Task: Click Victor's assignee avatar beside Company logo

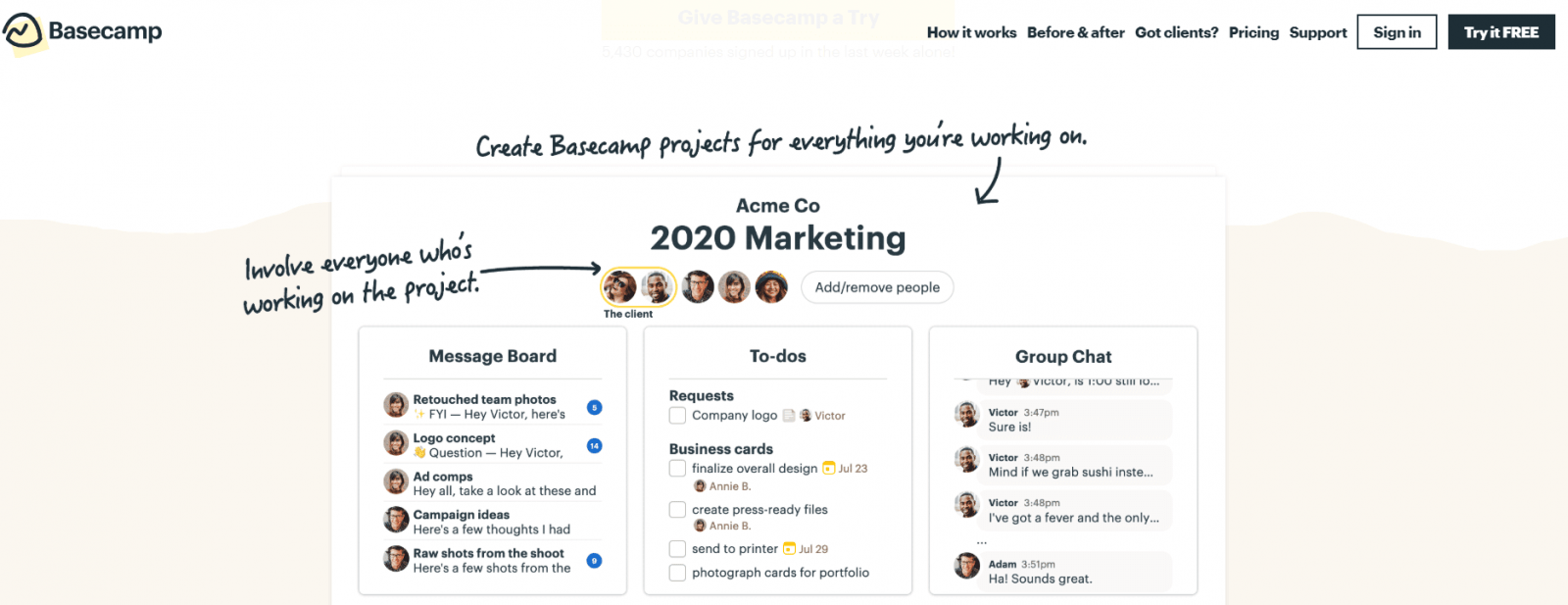Action: tap(806, 415)
